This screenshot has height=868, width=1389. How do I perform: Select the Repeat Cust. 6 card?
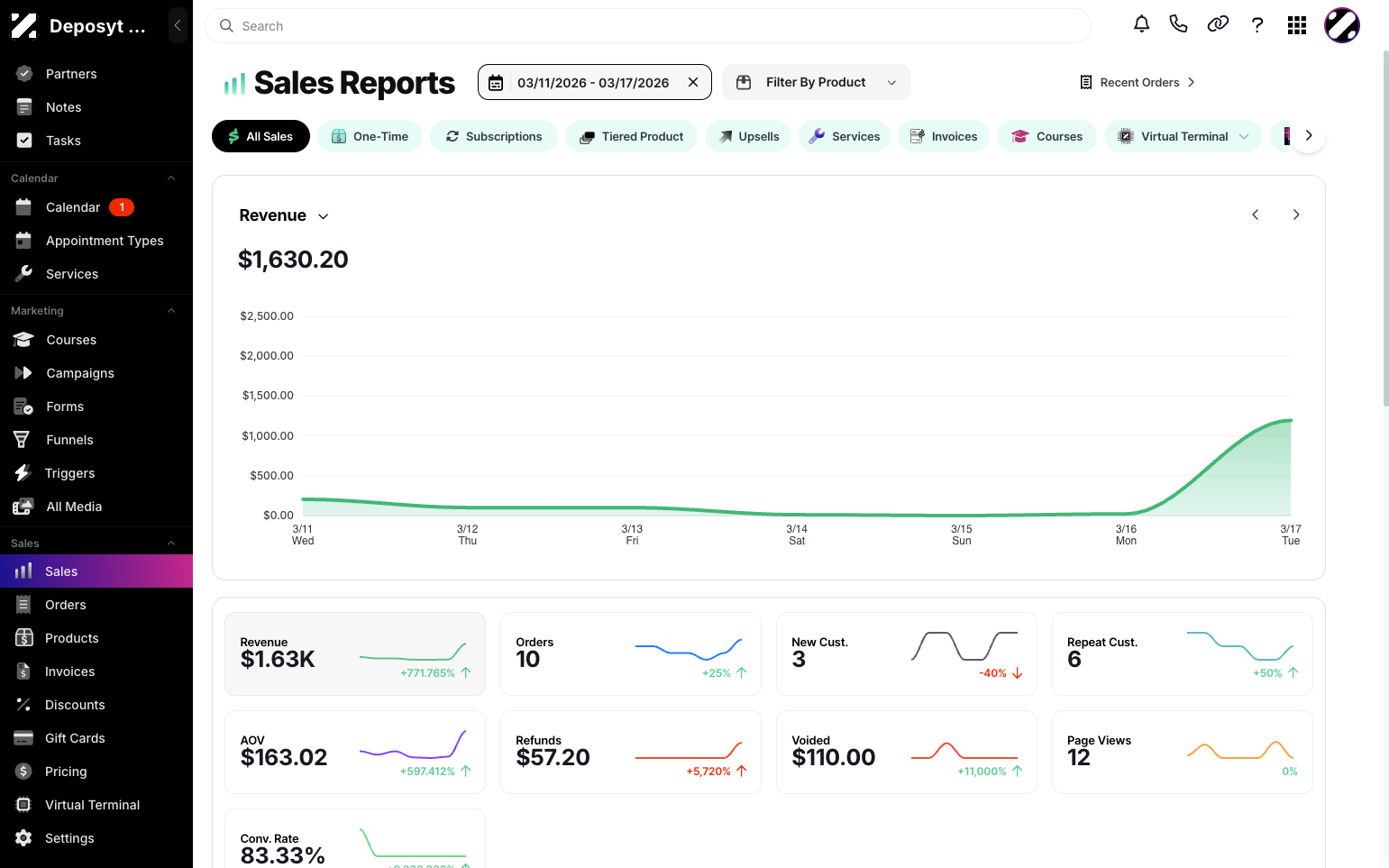click(1183, 654)
